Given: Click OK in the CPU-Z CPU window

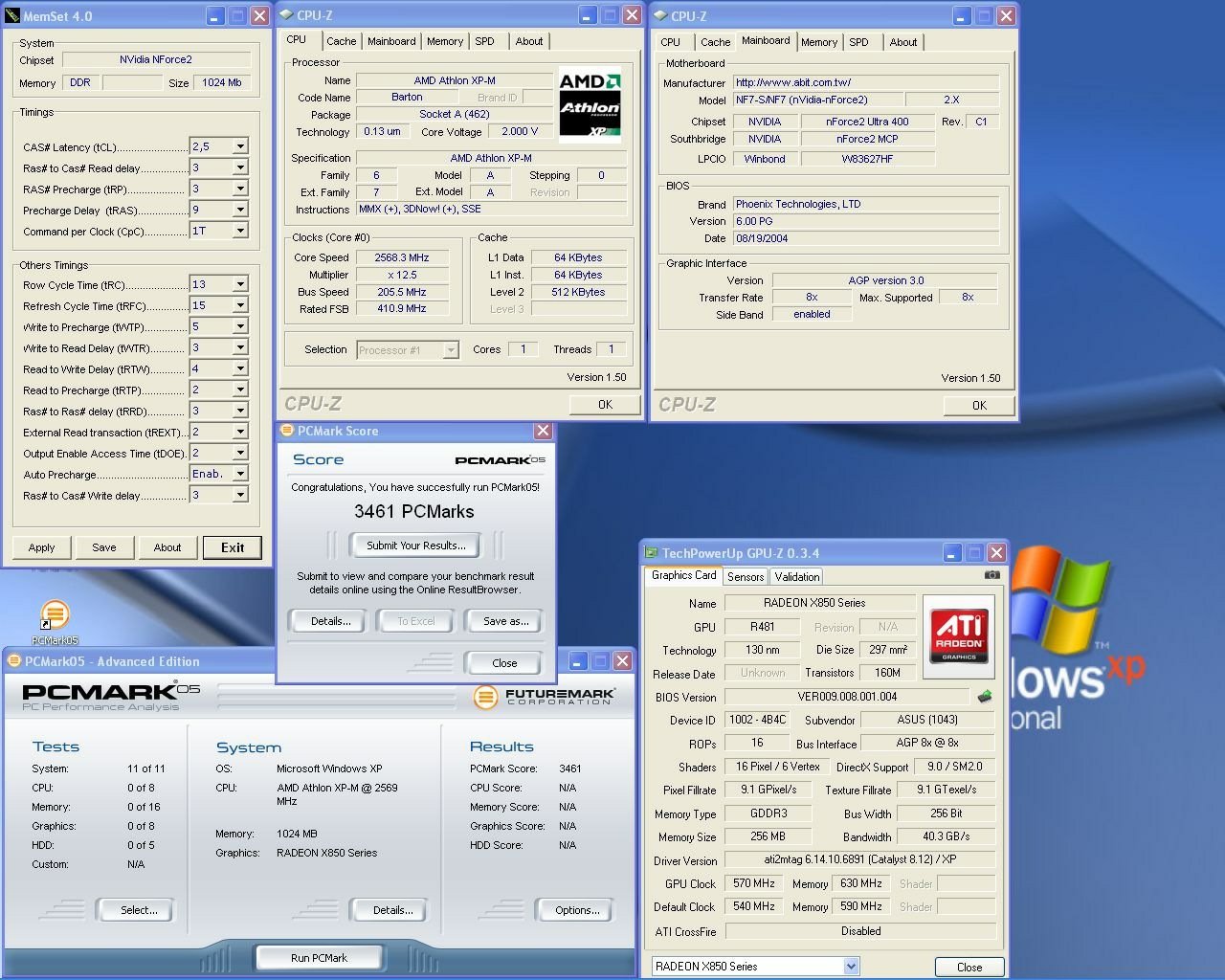Looking at the screenshot, I should (x=605, y=405).
